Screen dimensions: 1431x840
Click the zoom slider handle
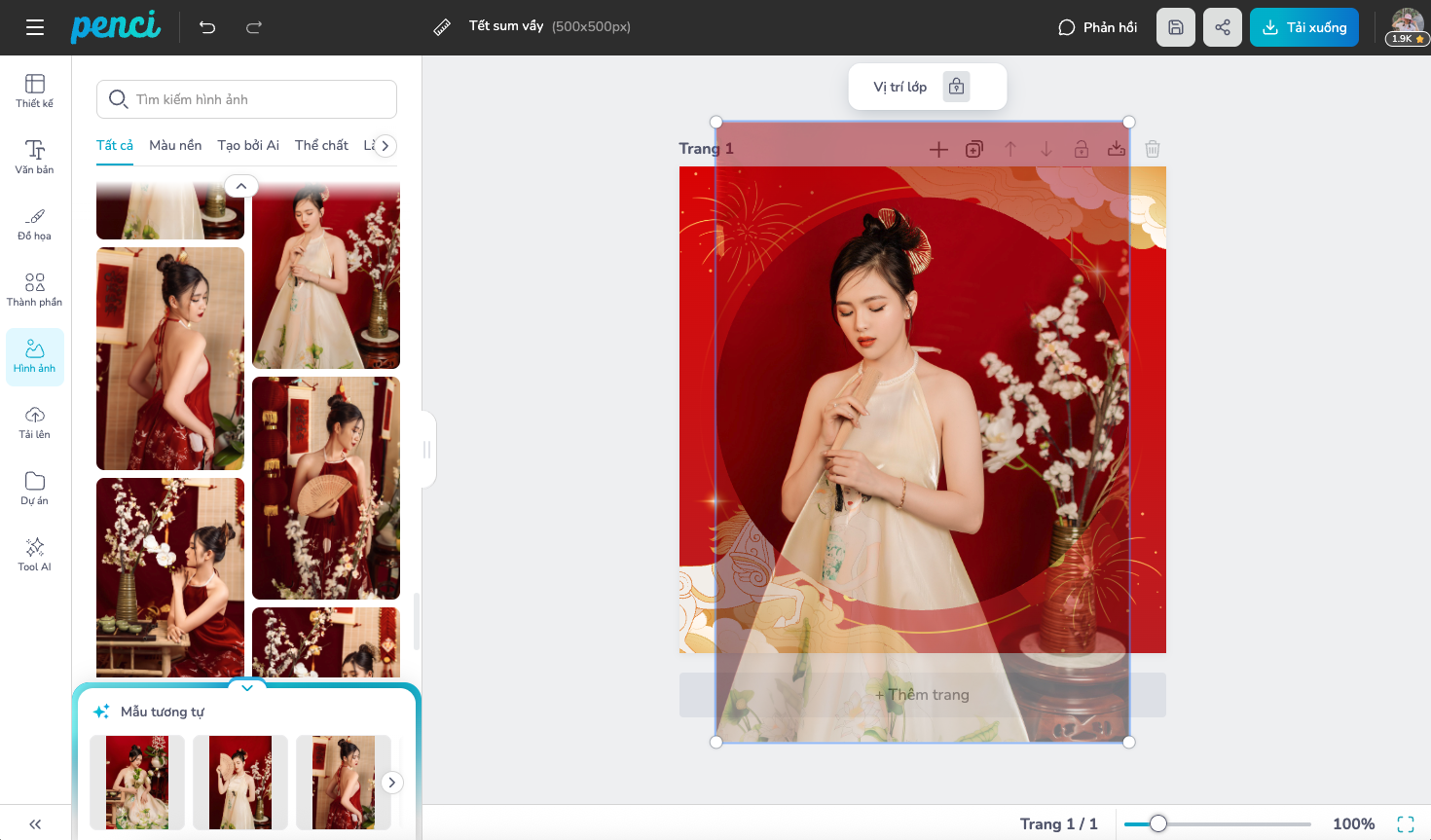(1157, 824)
